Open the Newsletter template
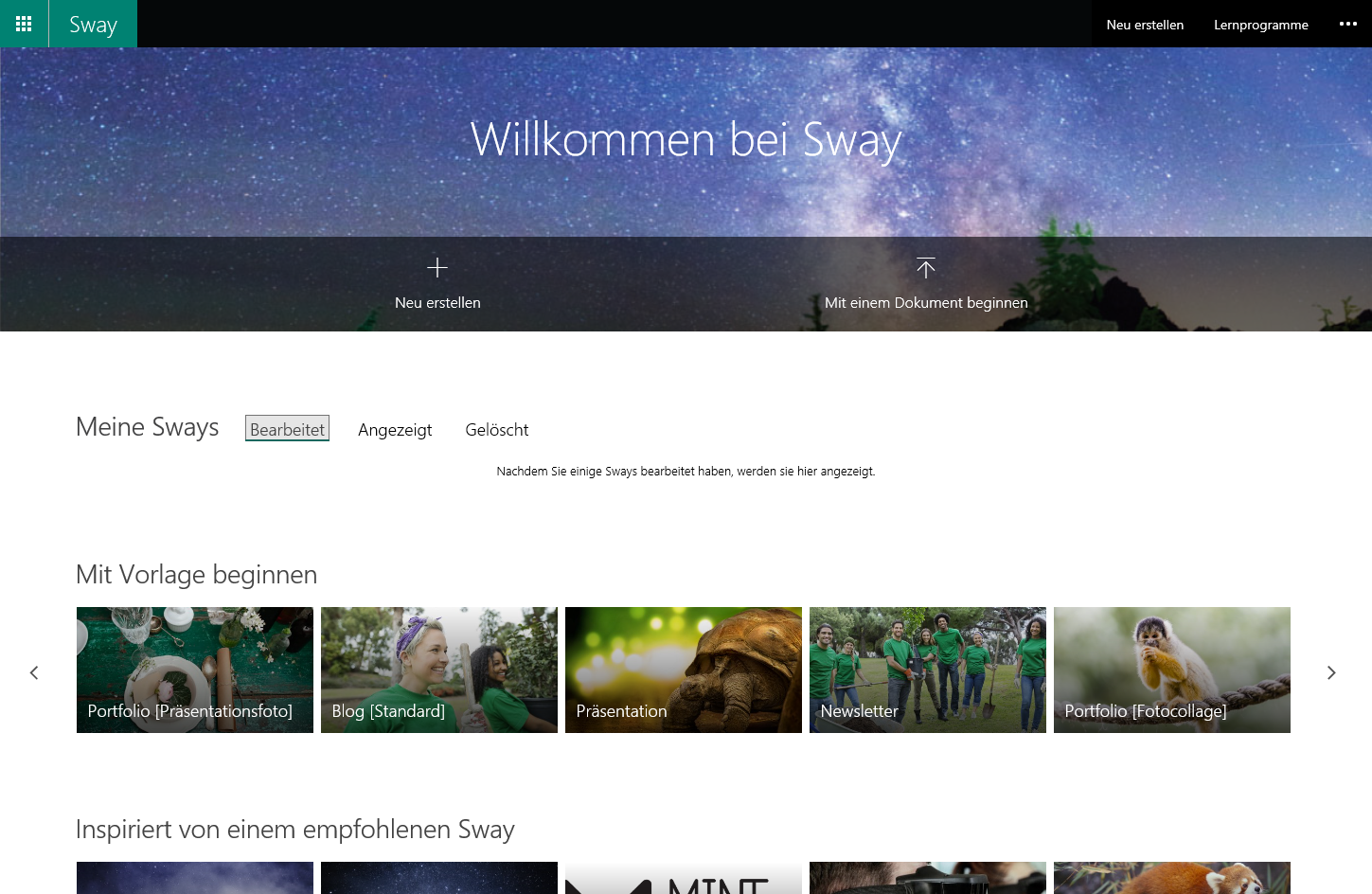The width and height of the screenshot is (1372, 894). click(x=928, y=670)
